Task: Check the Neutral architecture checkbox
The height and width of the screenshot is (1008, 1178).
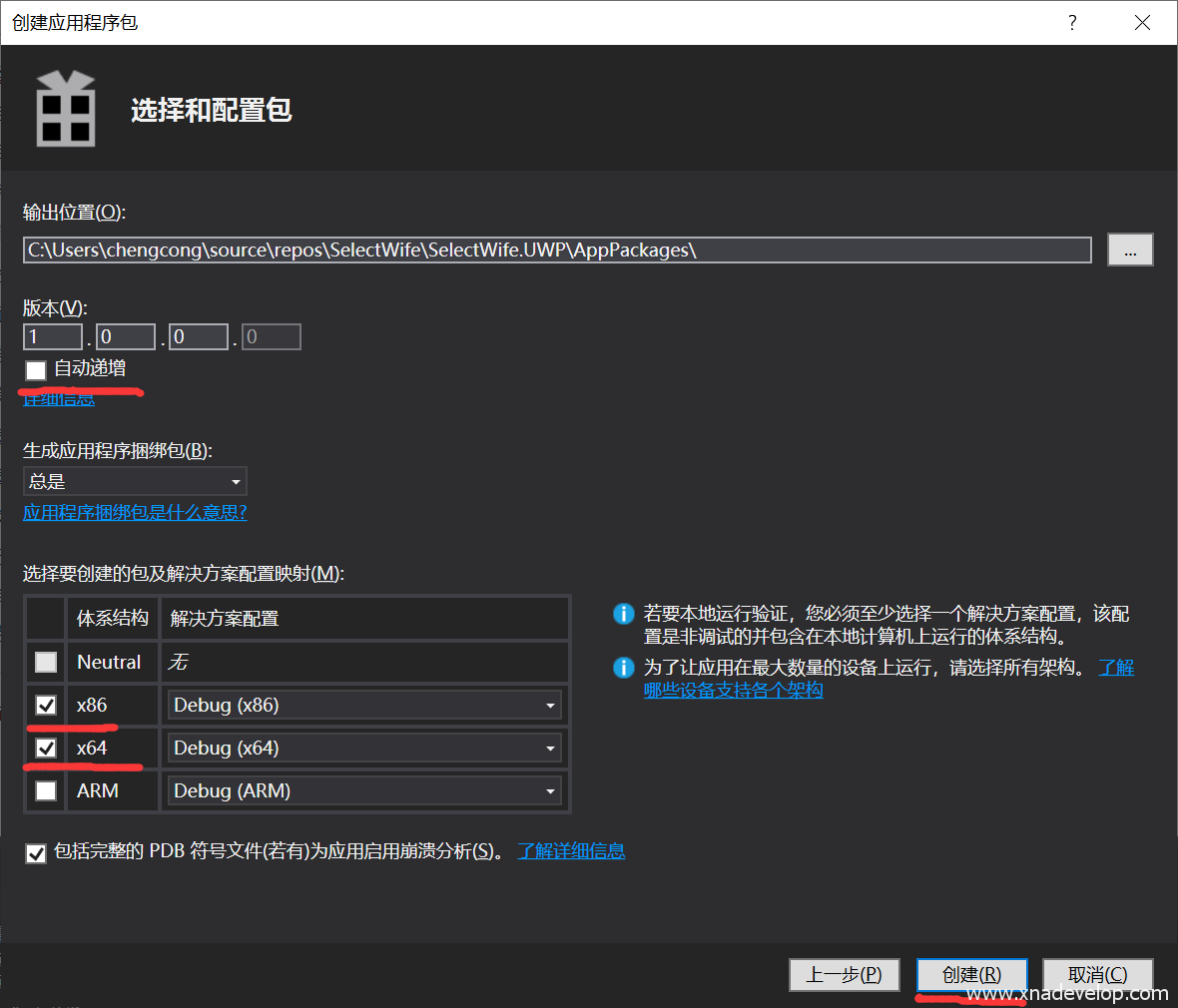Action: pyautogui.click(x=46, y=662)
